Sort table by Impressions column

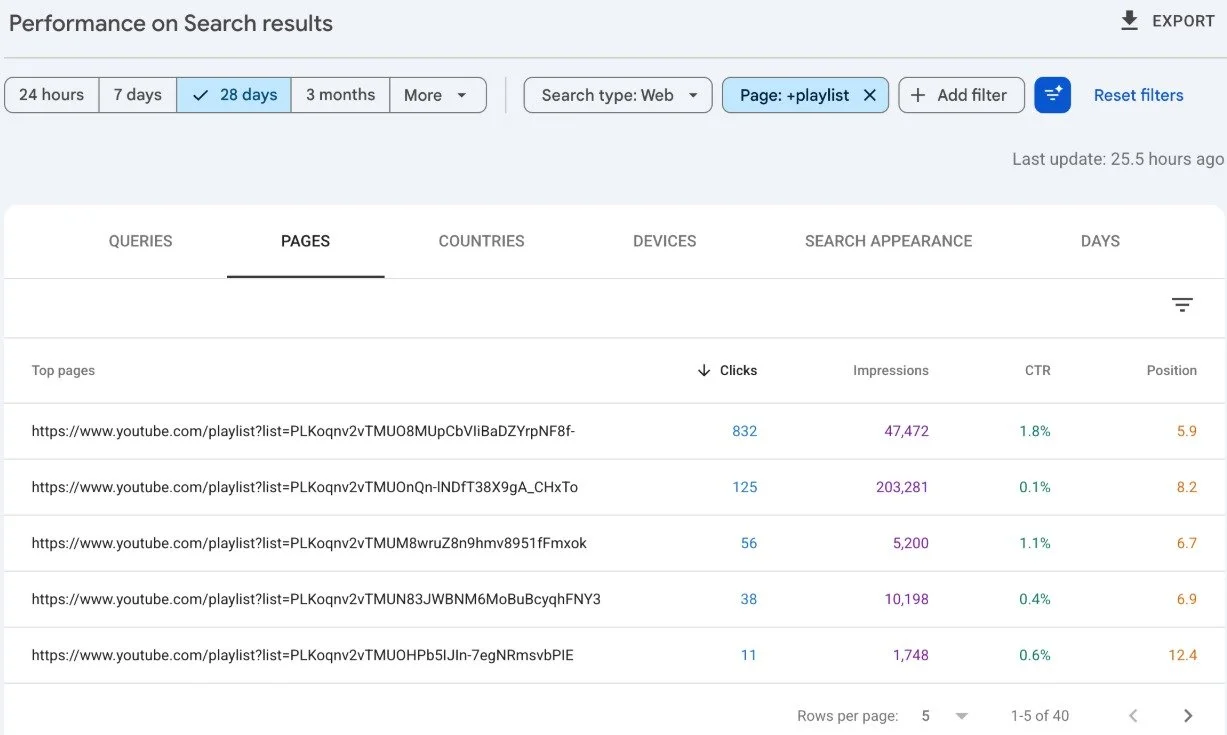pos(890,370)
